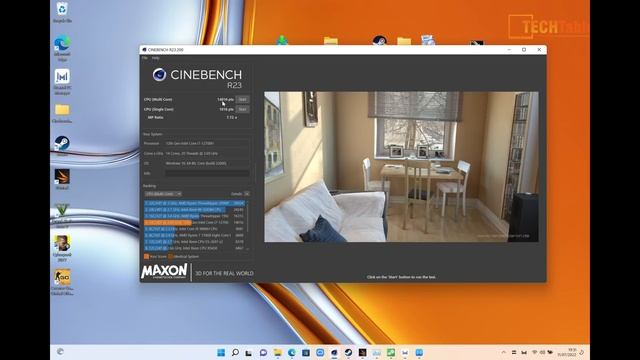Open the yellow folder on the desktop
The width and height of the screenshot is (640, 360).
pos(62,113)
